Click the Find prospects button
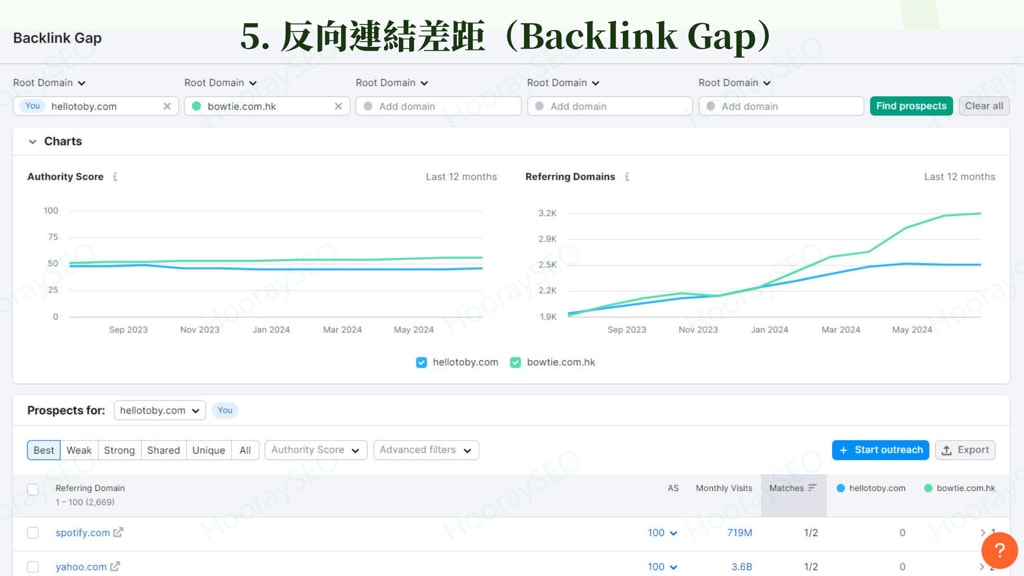This screenshot has width=1024, height=576. pos(910,105)
